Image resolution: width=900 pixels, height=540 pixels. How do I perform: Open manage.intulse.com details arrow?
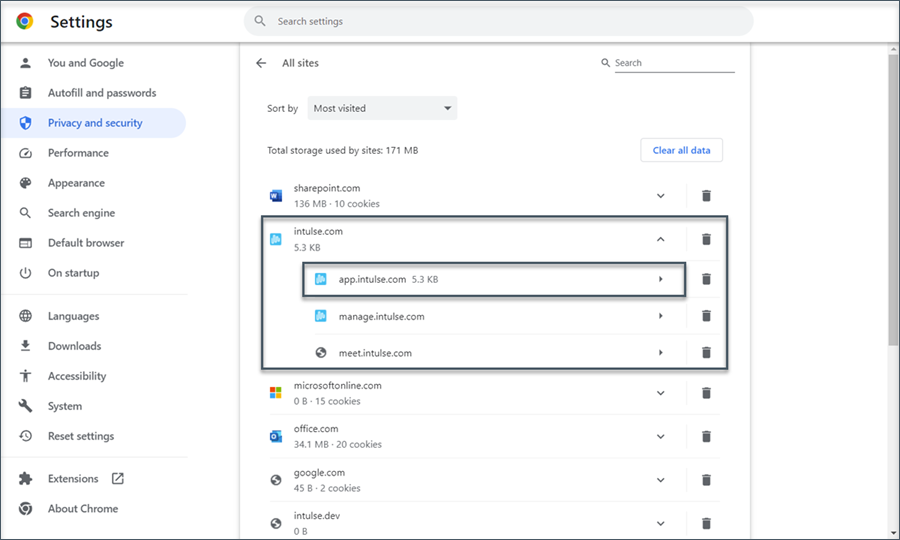click(x=661, y=316)
